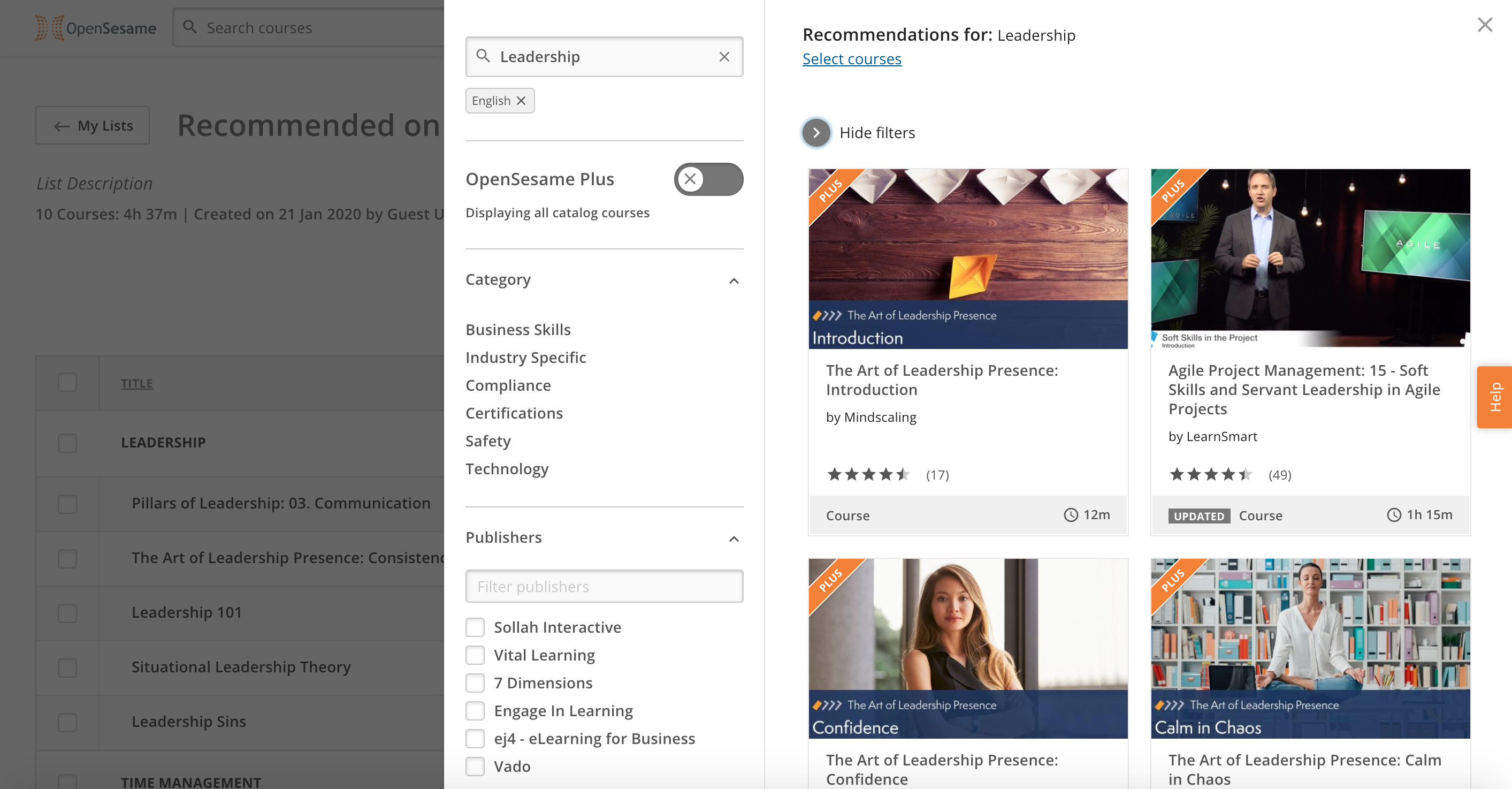Click the Hide filters label

coord(877,133)
